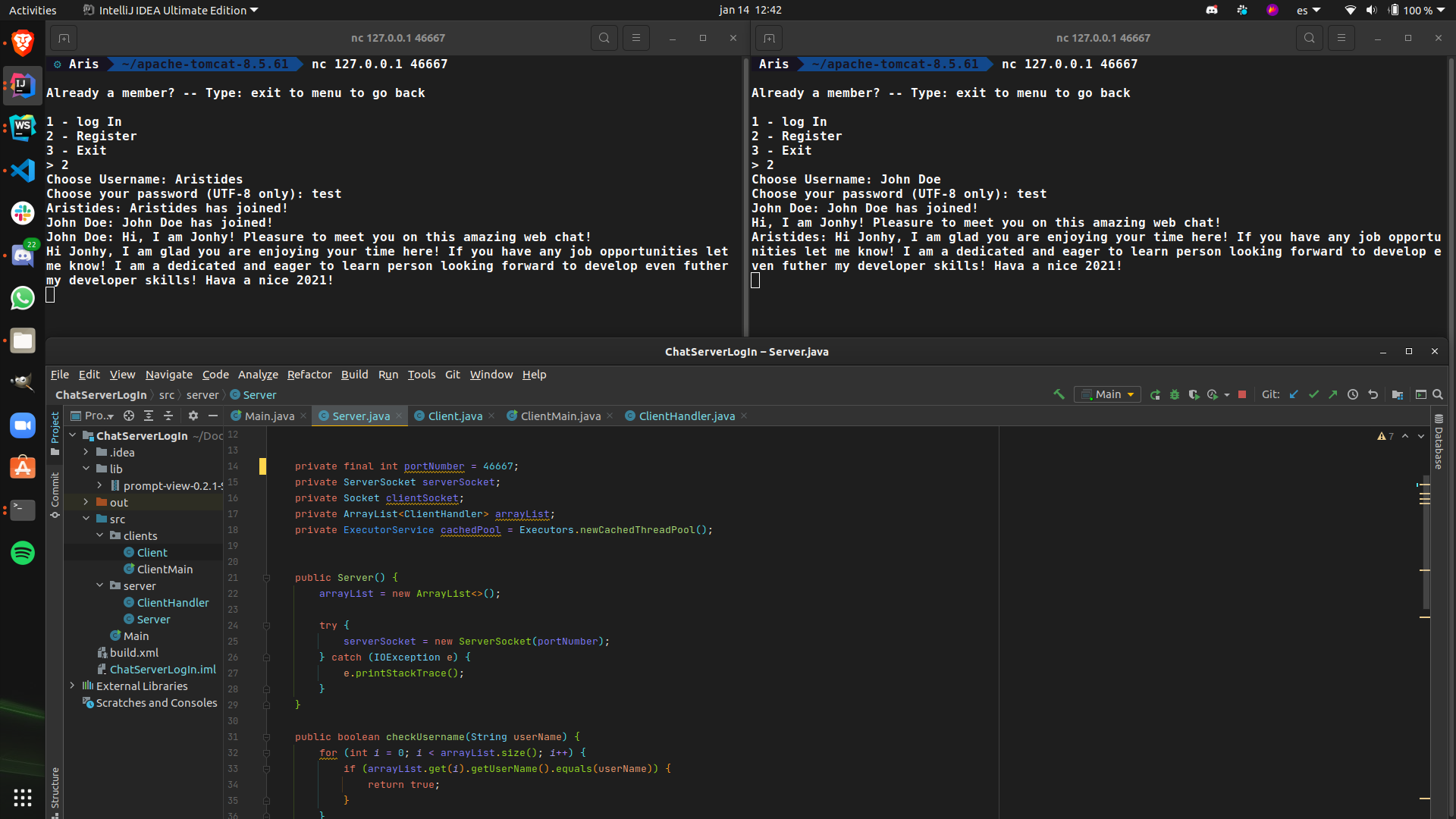Open Git show history clock icon

pos(1353,394)
